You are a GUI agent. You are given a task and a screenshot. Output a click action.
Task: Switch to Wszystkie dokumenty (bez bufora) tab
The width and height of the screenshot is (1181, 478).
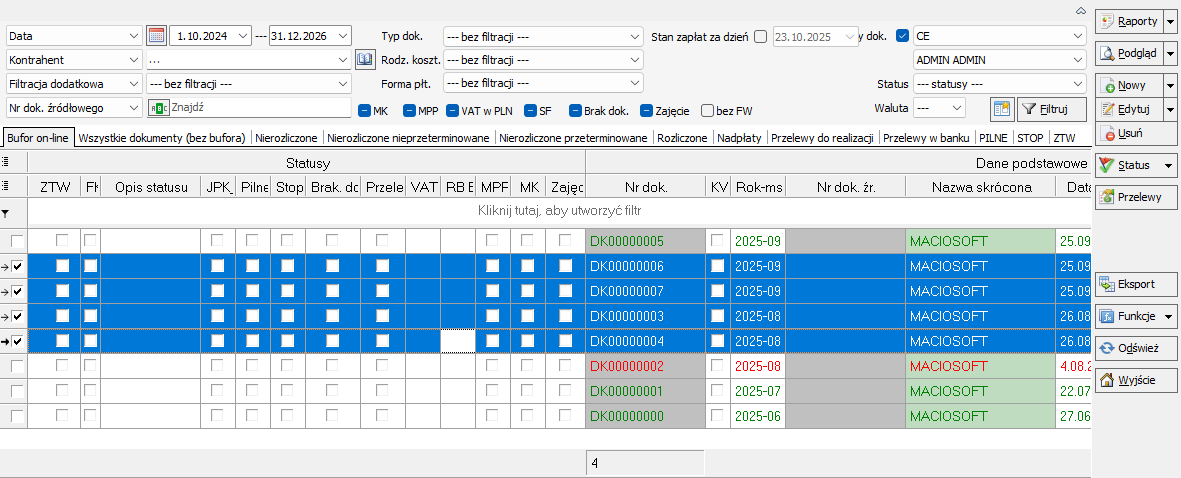coord(162,138)
